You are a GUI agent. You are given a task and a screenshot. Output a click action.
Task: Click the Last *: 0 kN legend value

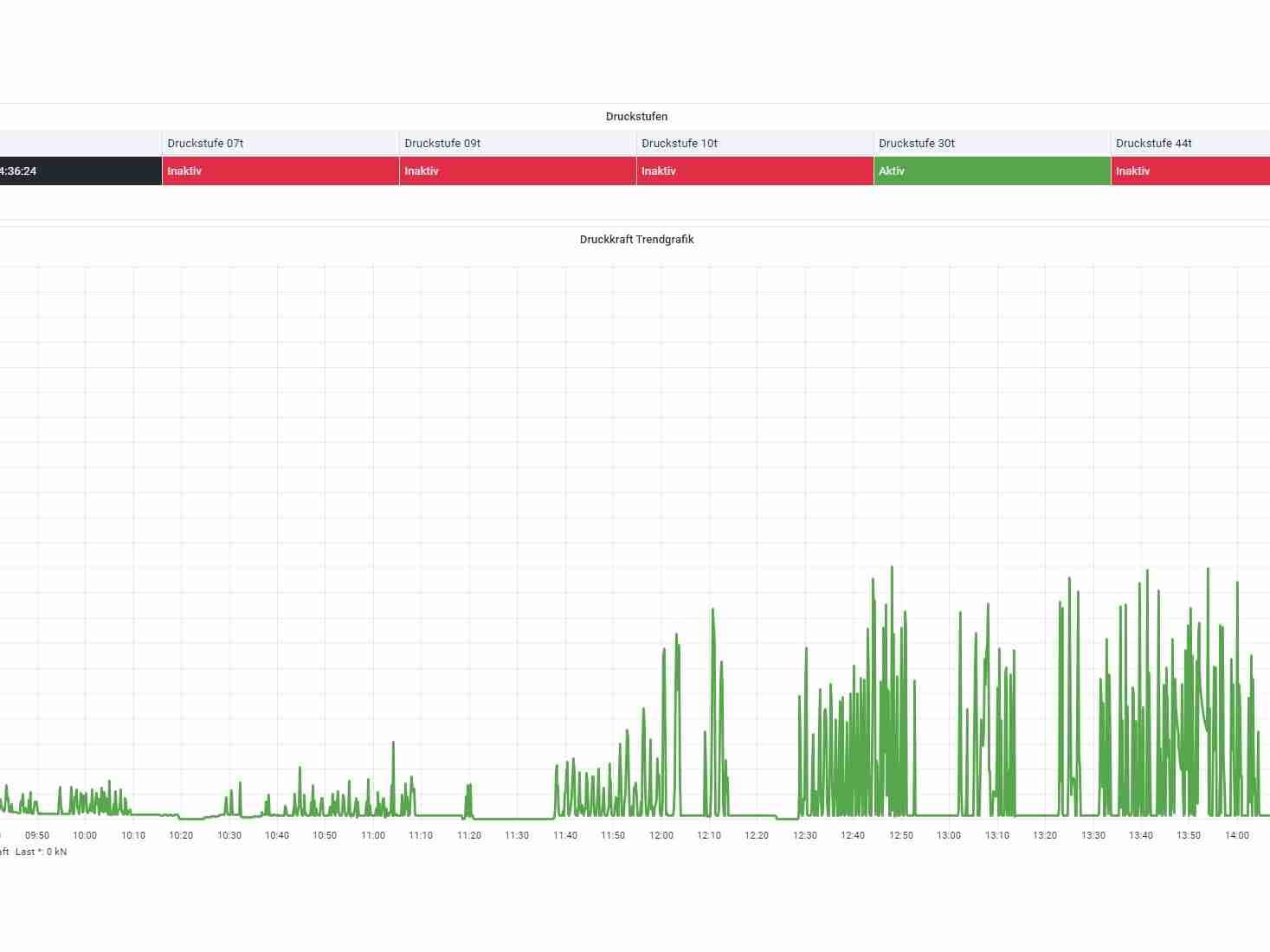(41, 852)
